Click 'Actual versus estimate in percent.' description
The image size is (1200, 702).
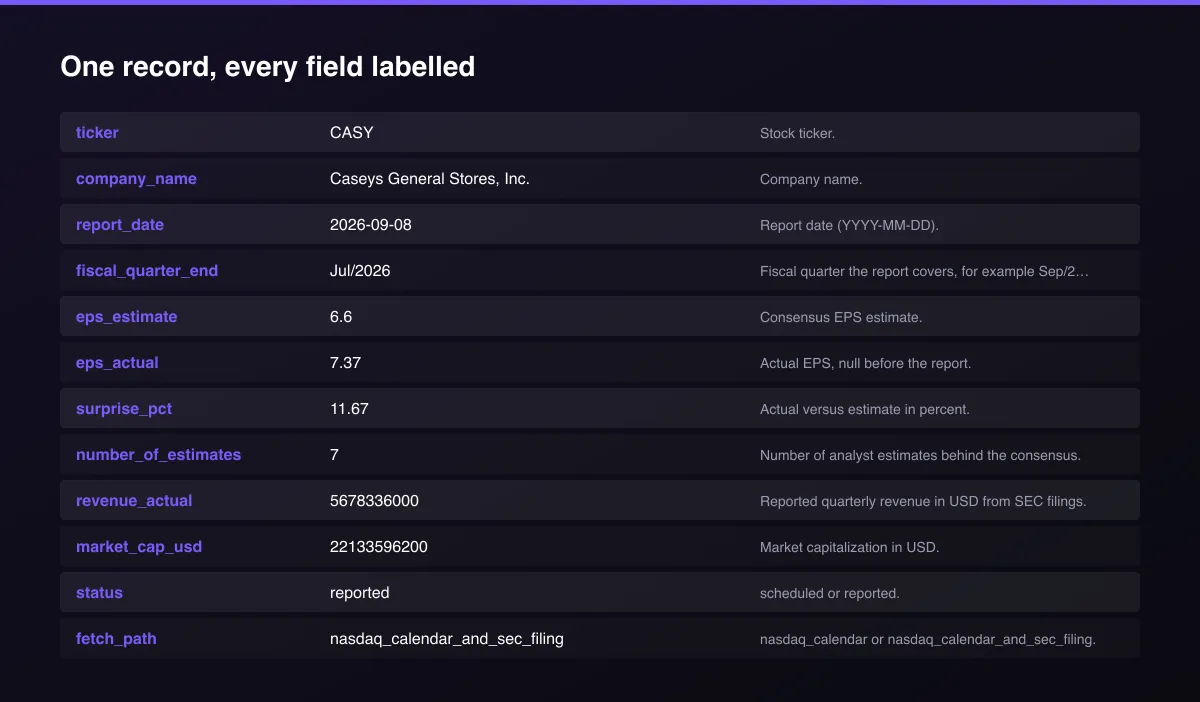point(865,409)
